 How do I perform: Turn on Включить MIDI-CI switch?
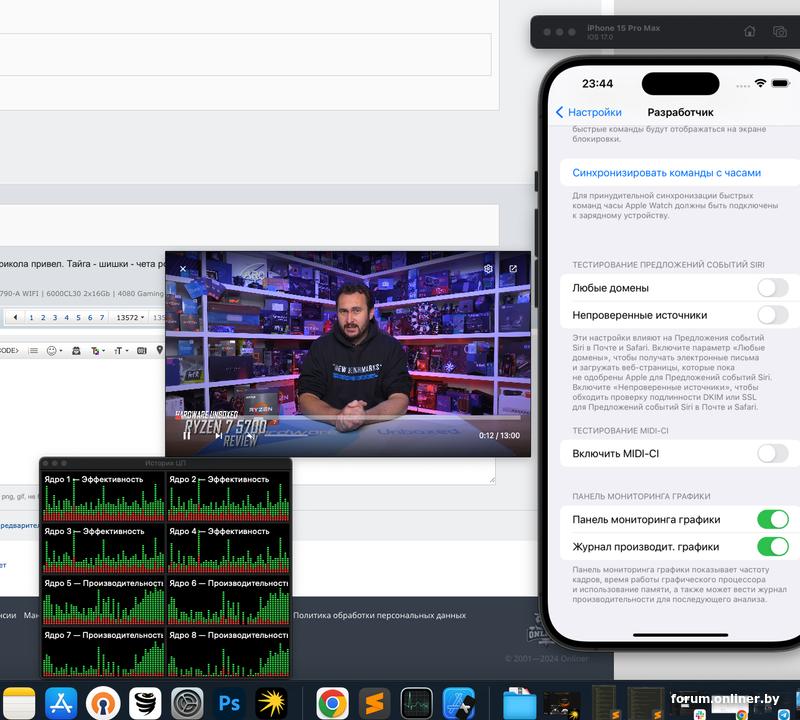click(772, 454)
